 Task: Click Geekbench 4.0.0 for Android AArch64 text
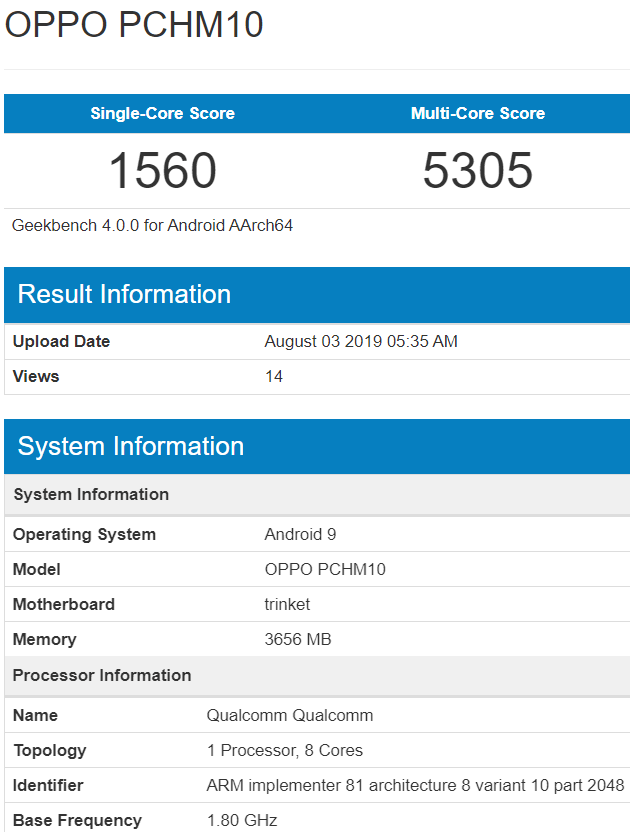pos(152,226)
